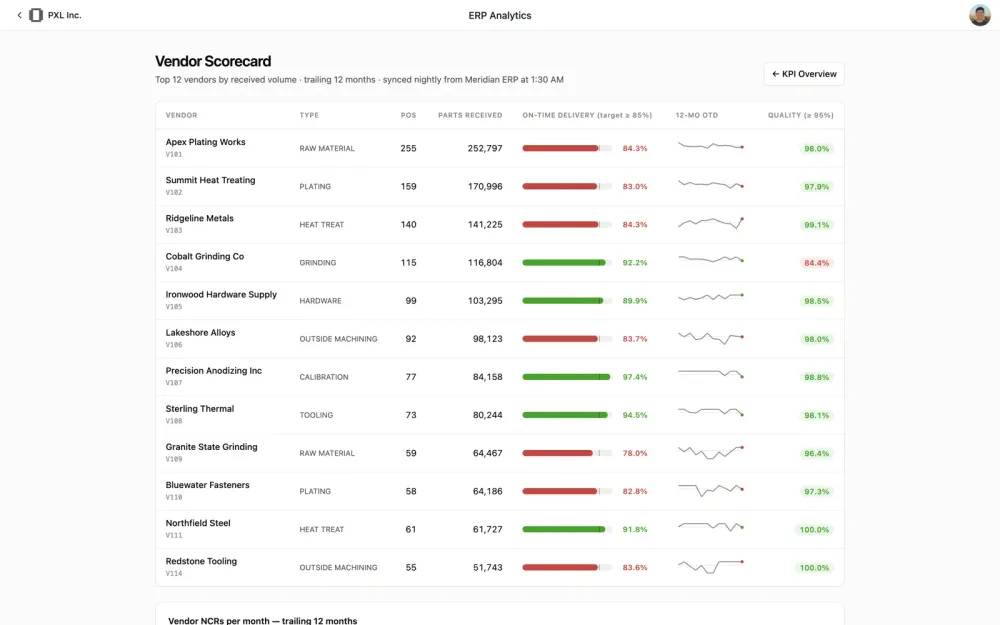Click the TYPE column header

click(309, 115)
